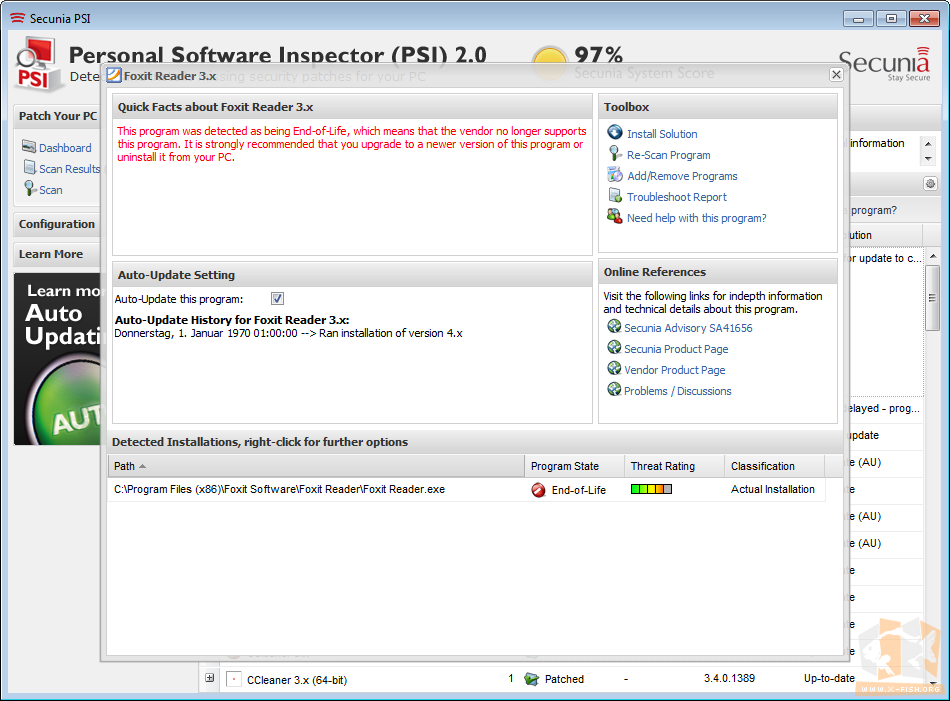This screenshot has height=701, width=950.
Task: Open the Patch Your PC sidebar section
Action: (58, 116)
